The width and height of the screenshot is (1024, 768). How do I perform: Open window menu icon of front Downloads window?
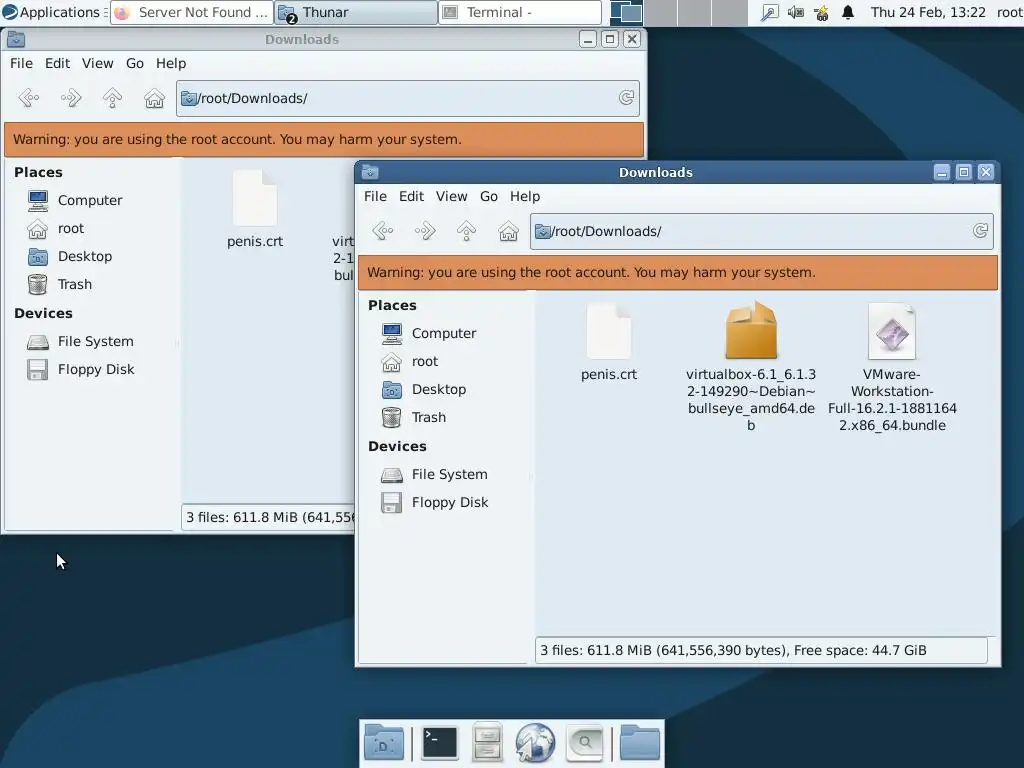(370, 172)
